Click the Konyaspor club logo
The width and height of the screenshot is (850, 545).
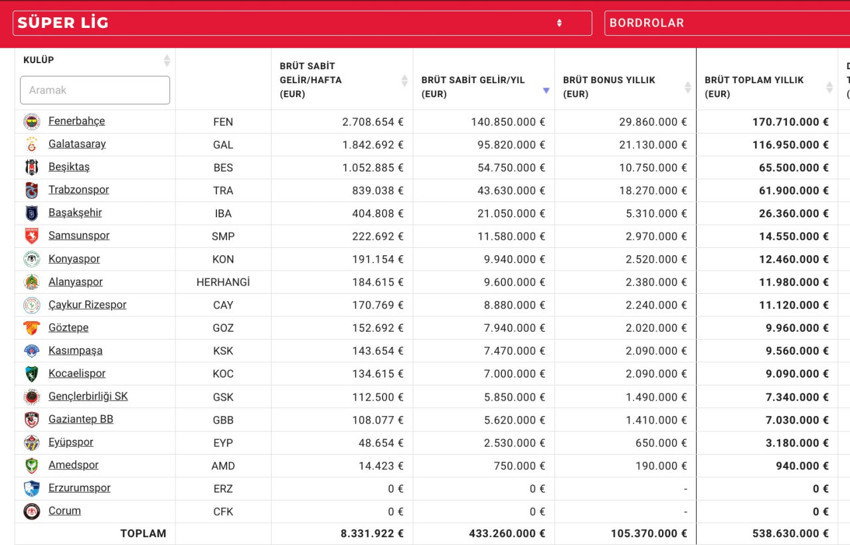(x=31, y=259)
